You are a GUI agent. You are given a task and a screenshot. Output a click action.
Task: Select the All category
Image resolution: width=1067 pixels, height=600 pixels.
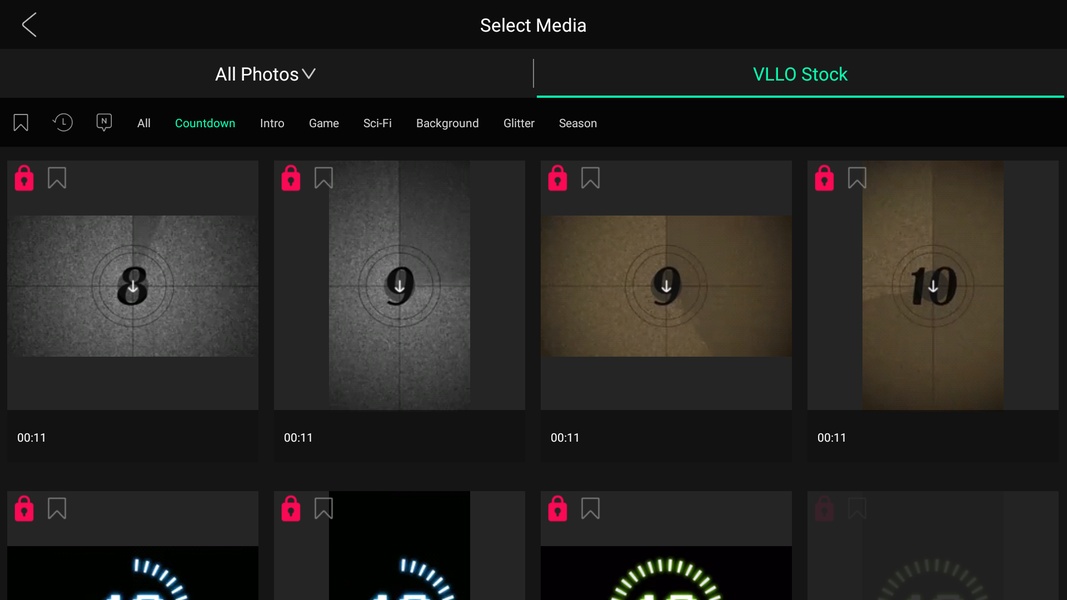pyautogui.click(x=144, y=123)
